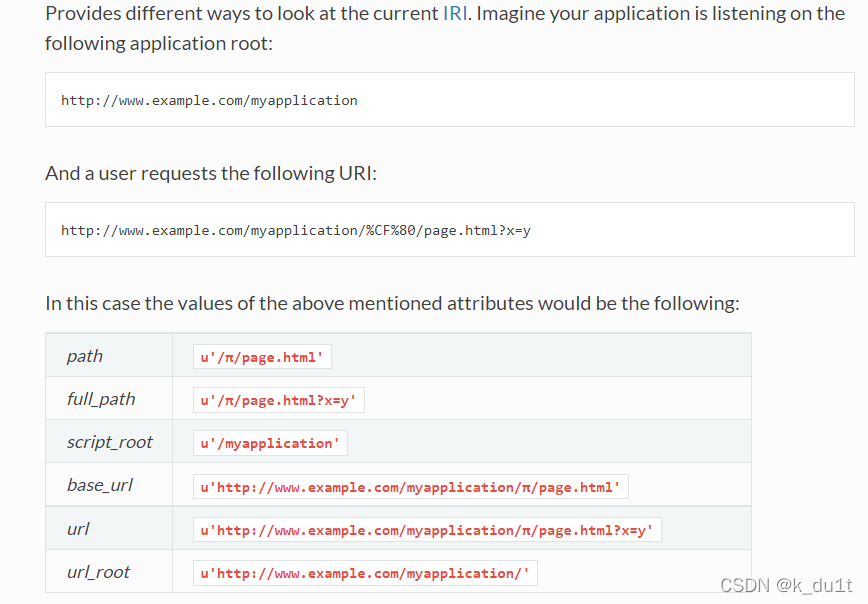The width and height of the screenshot is (868, 604).
Task: Click the 'following application root:' text line
Action: pyautogui.click(x=159, y=43)
